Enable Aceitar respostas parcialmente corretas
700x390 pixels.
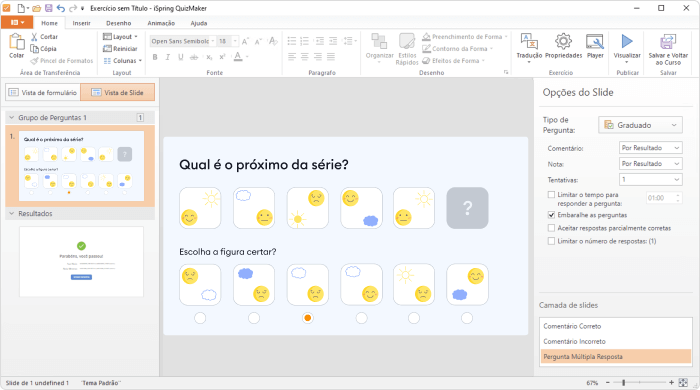(551, 228)
